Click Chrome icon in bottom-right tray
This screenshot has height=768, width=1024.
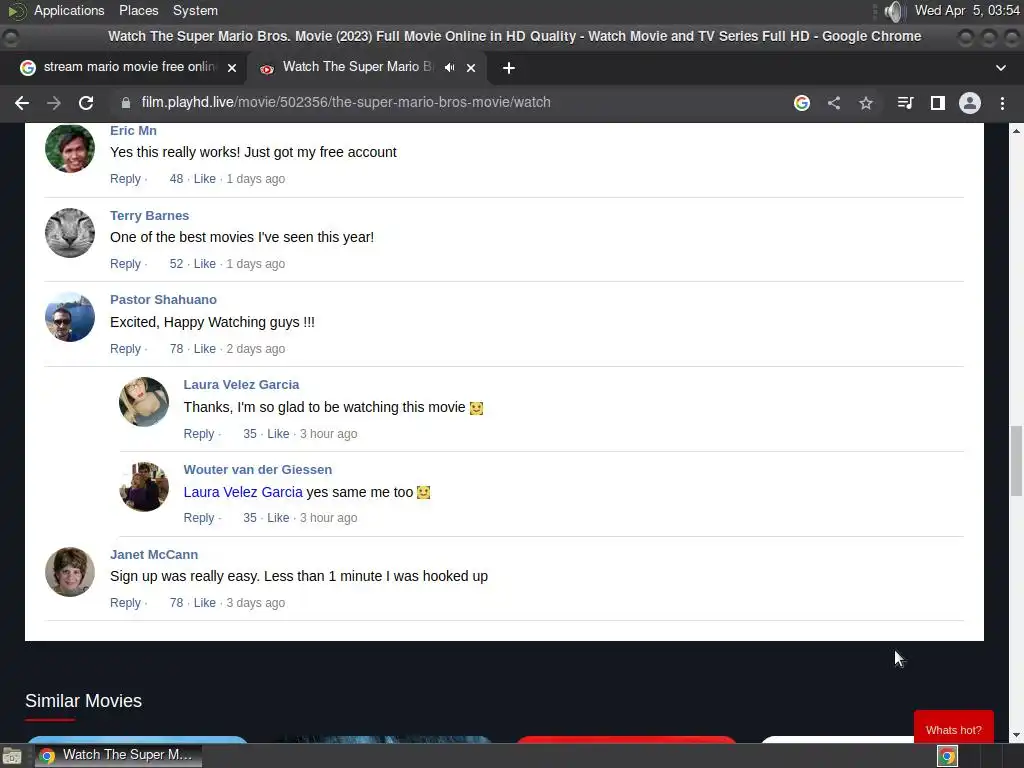[948, 756]
